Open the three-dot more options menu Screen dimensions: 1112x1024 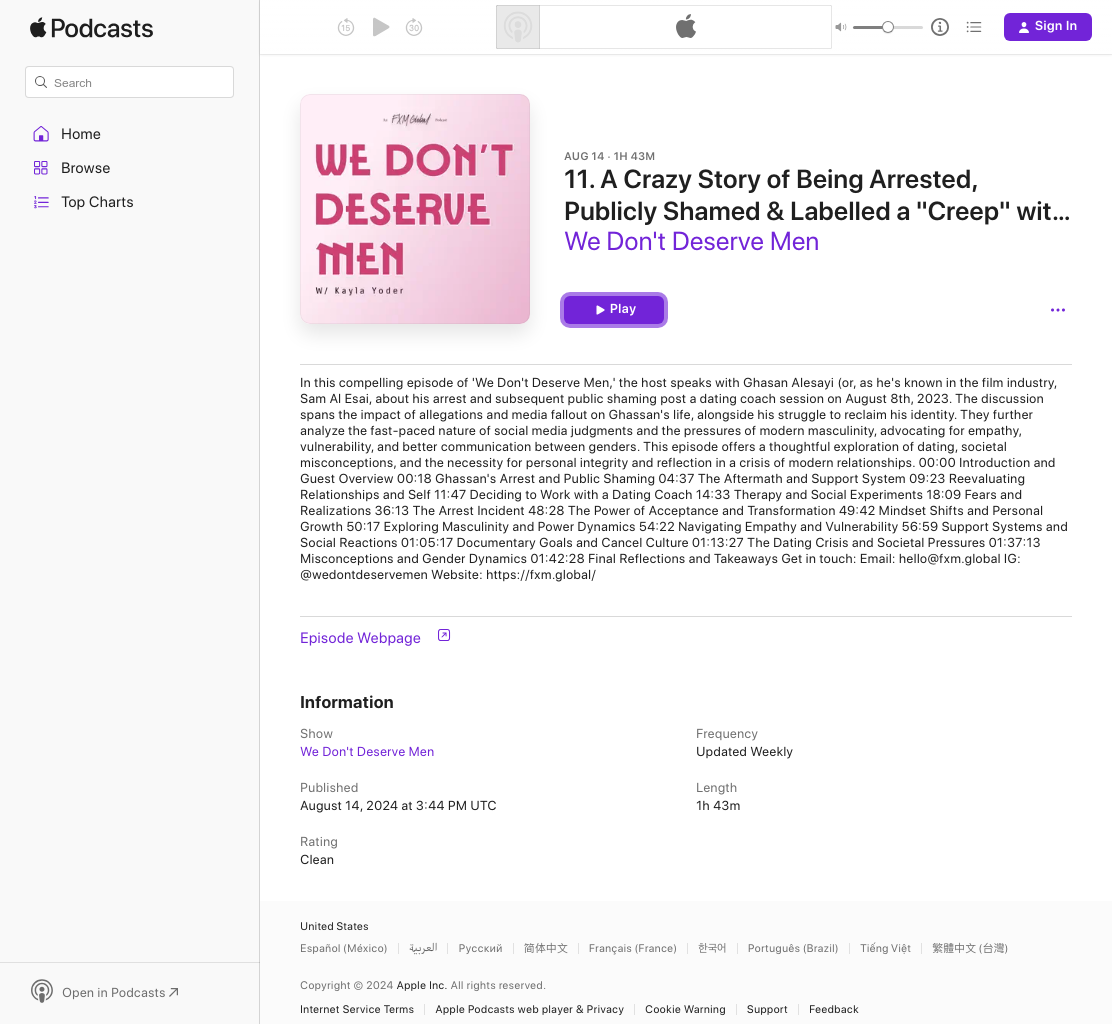[x=1057, y=310]
